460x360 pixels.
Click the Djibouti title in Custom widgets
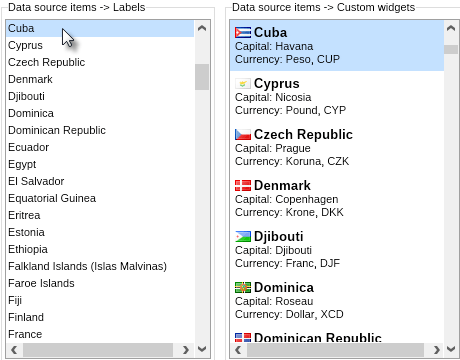click(x=279, y=237)
